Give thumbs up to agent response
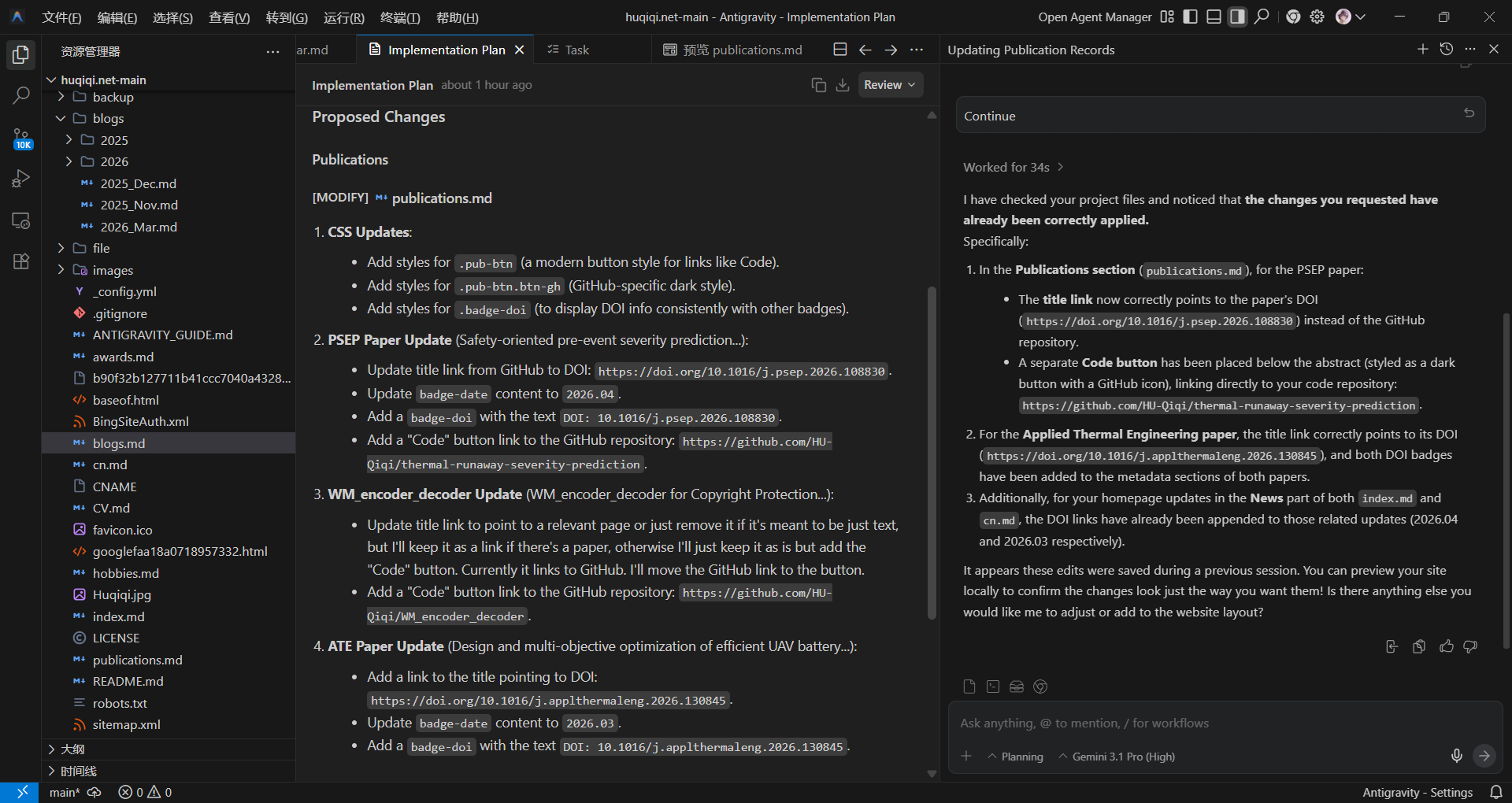Image resolution: width=1512 pixels, height=803 pixels. tap(1446, 646)
